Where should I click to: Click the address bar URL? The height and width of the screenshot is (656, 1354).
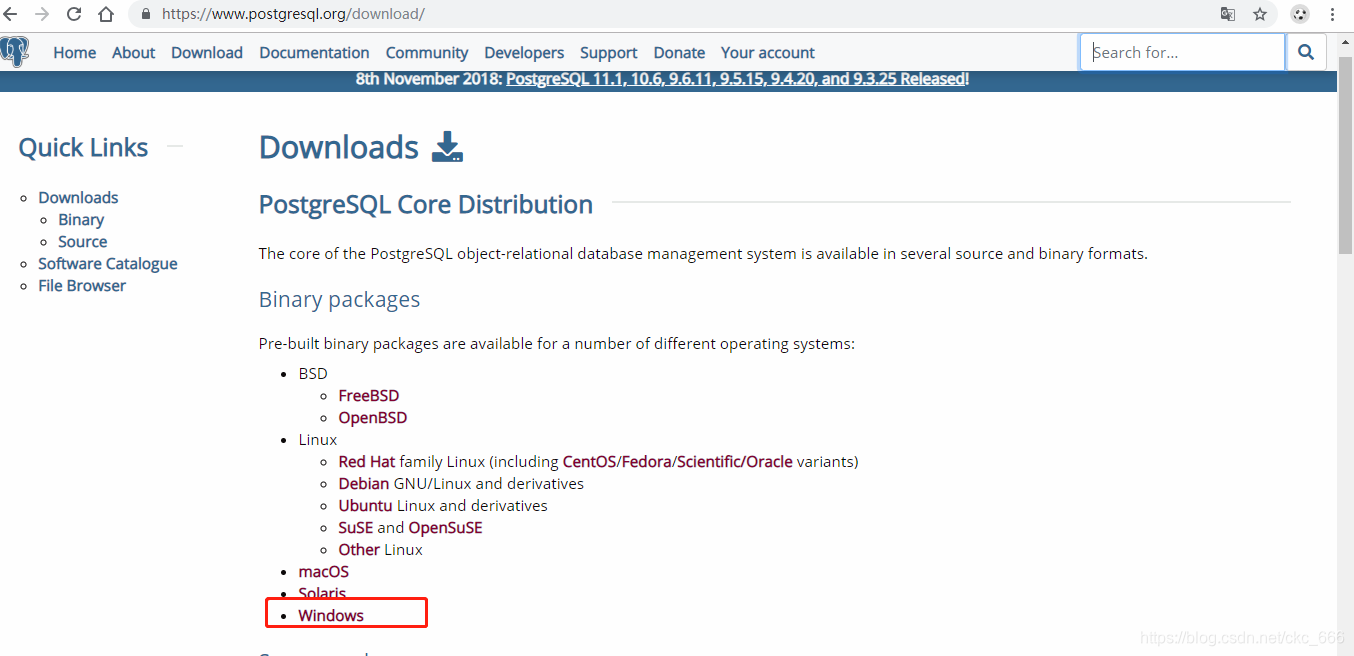click(293, 15)
